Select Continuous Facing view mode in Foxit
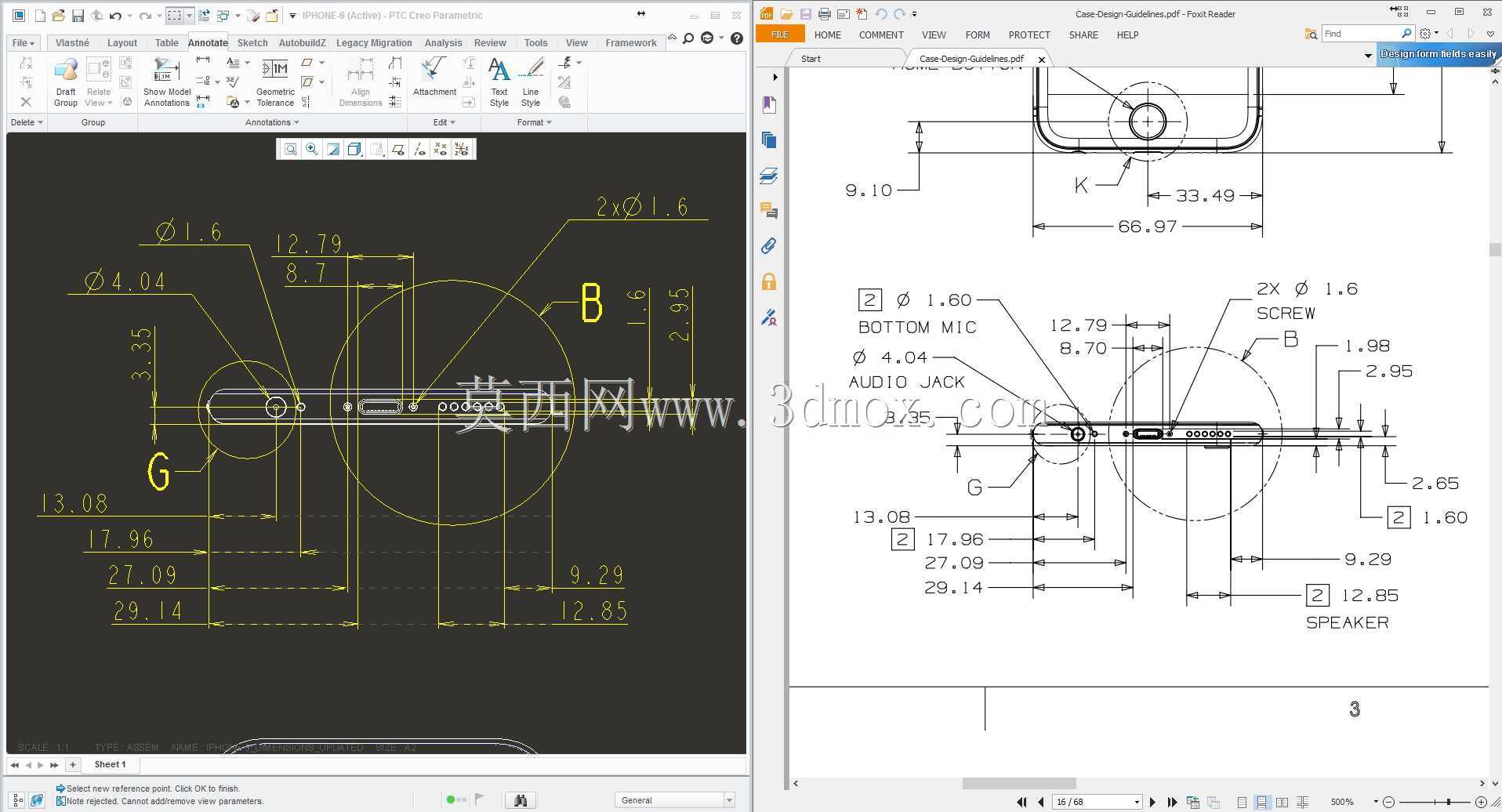The width and height of the screenshot is (1502, 812). pos(1302,802)
